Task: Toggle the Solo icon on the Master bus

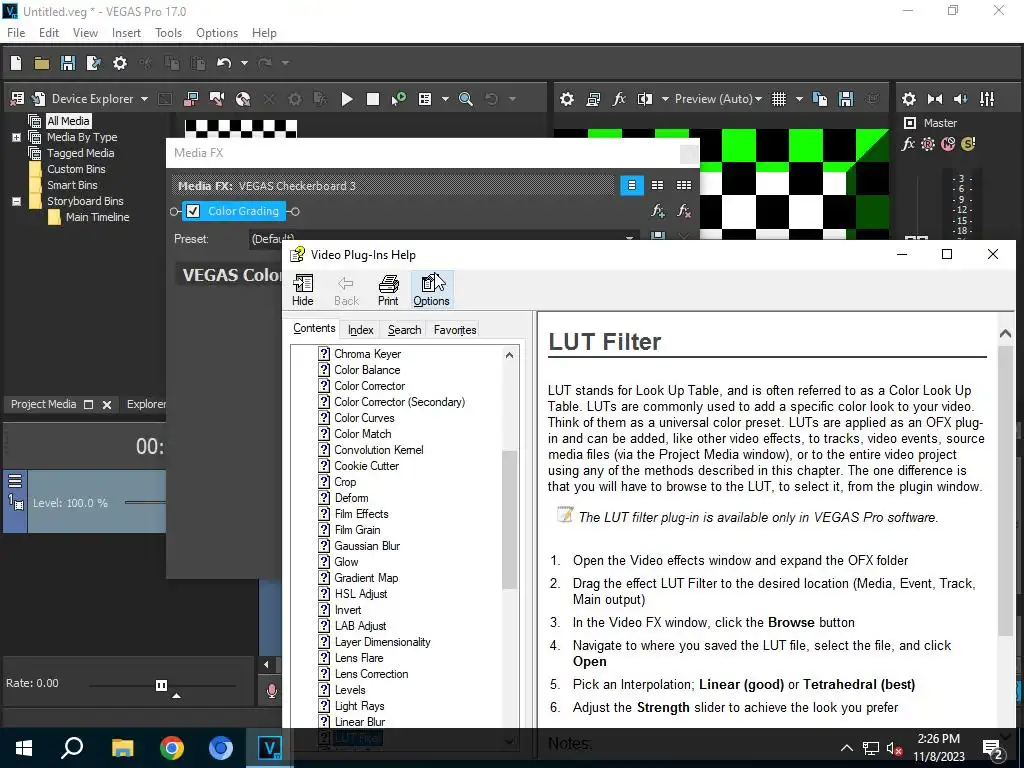Action: [x=968, y=144]
